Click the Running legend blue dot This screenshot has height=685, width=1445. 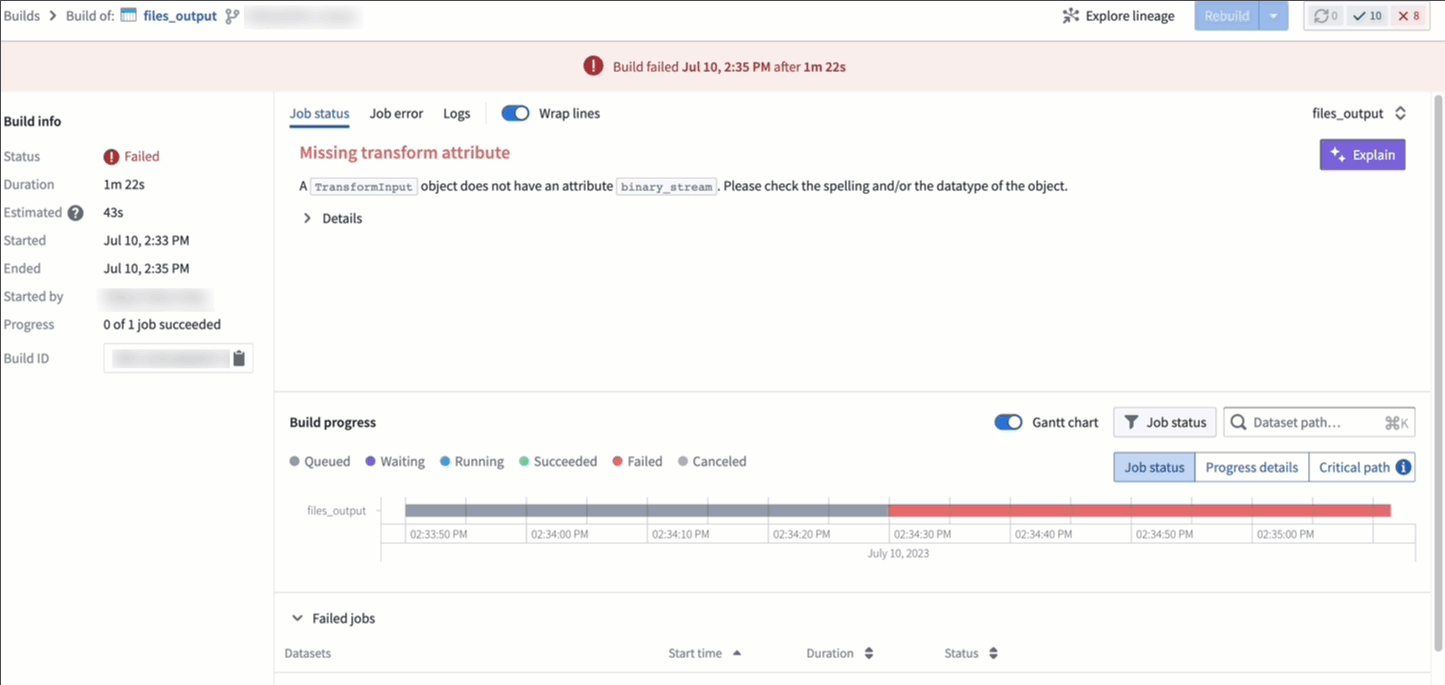coord(445,462)
